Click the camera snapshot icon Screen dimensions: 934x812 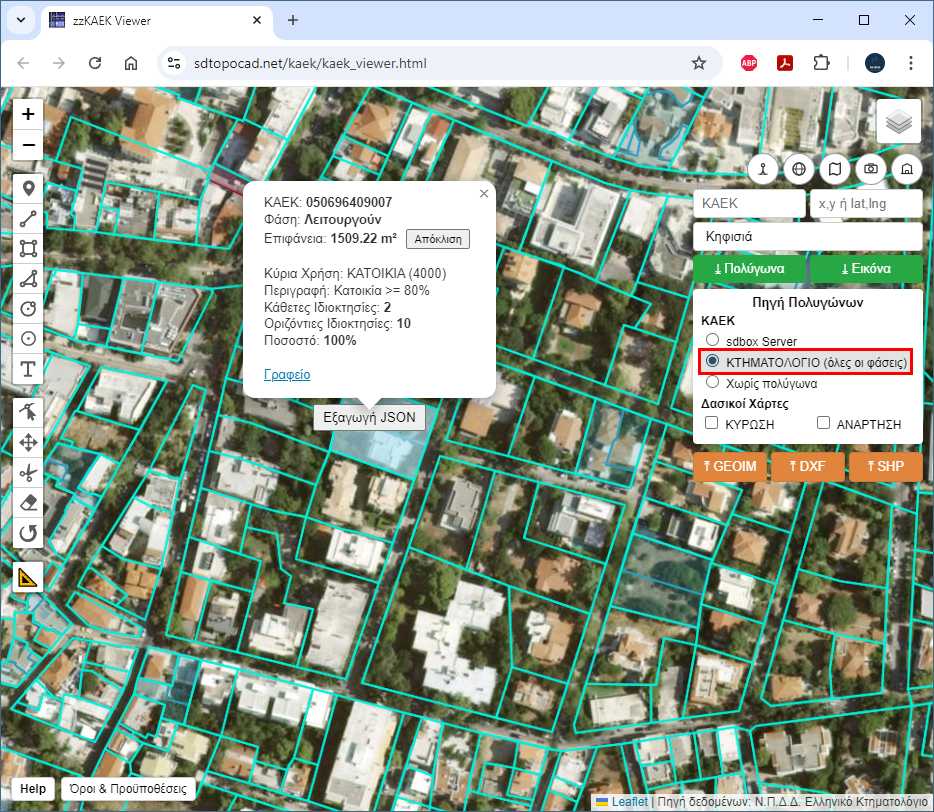pos(871,169)
